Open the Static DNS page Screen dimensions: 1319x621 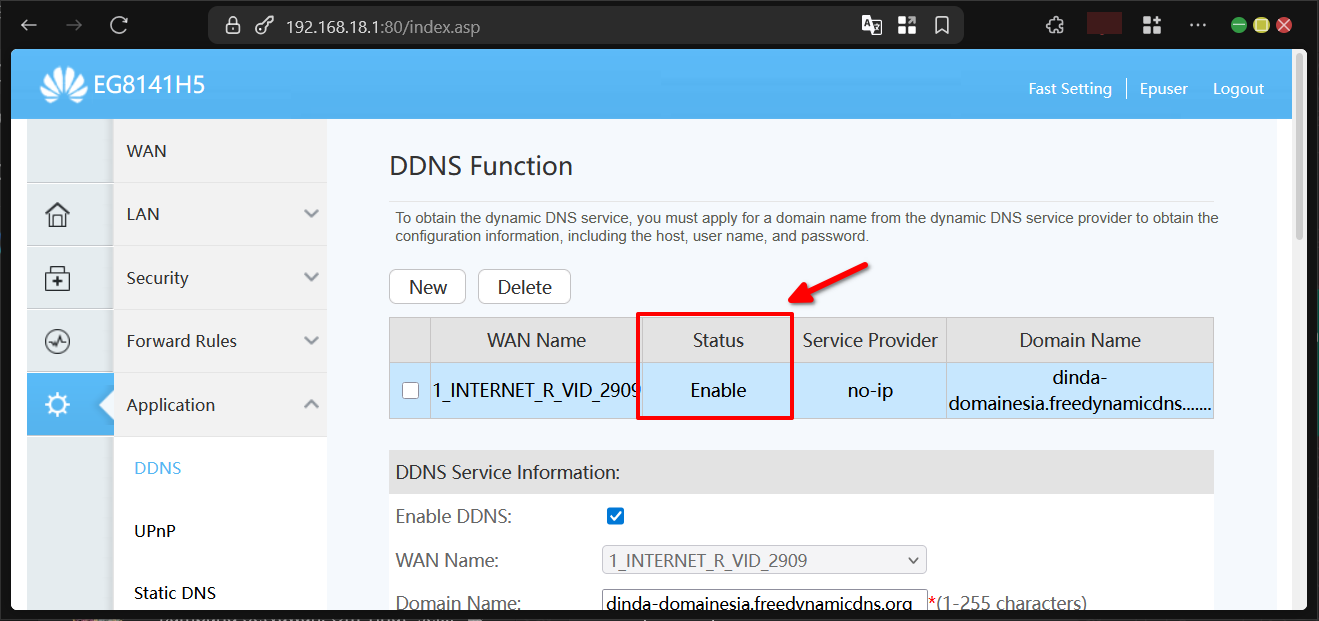(174, 592)
